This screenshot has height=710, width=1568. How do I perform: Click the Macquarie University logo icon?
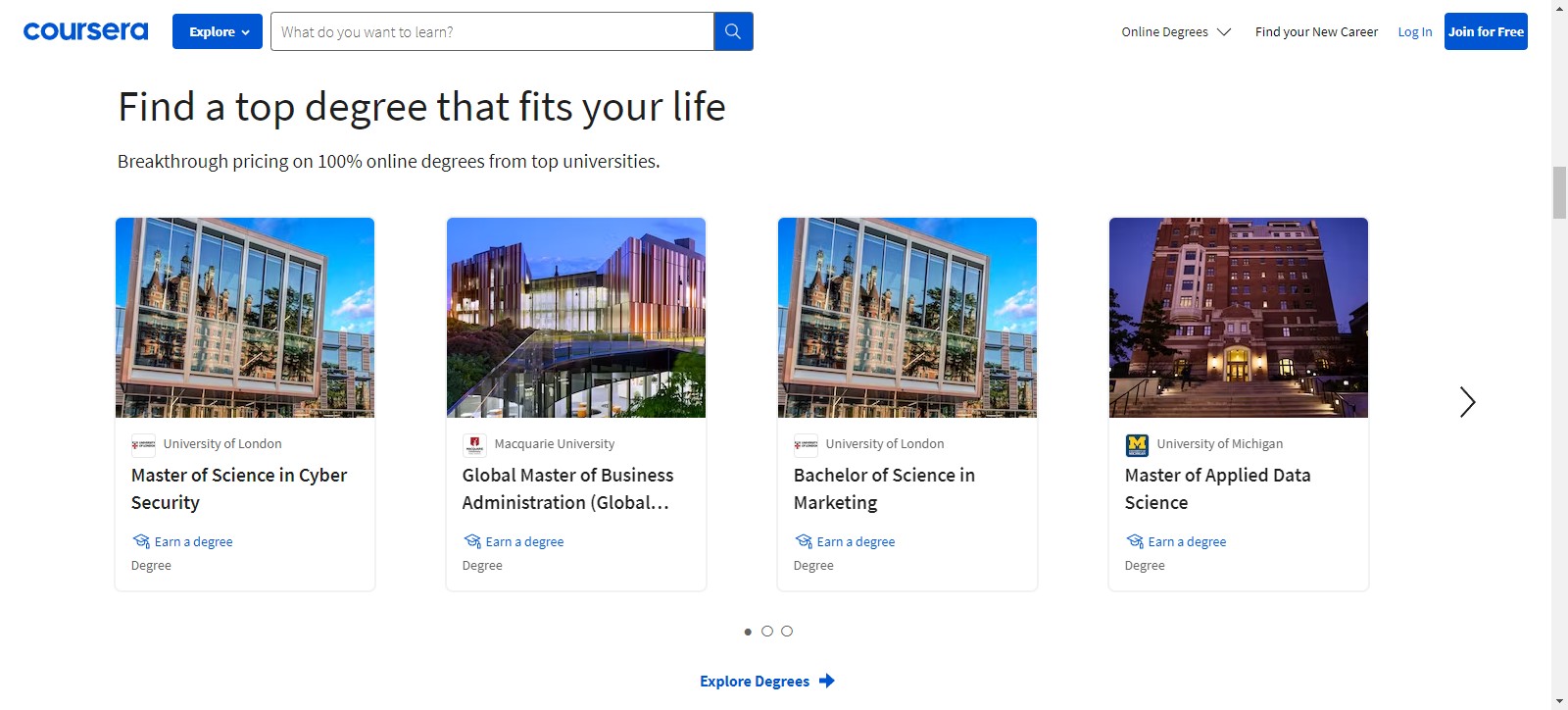(x=474, y=445)
